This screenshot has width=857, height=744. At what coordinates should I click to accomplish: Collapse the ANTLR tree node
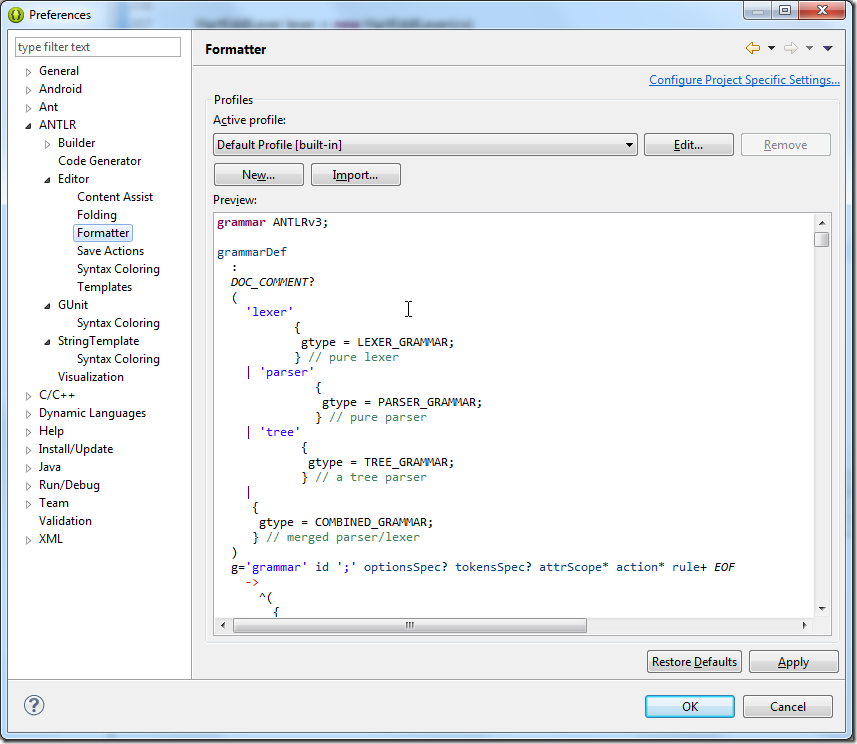pos(29,126)
